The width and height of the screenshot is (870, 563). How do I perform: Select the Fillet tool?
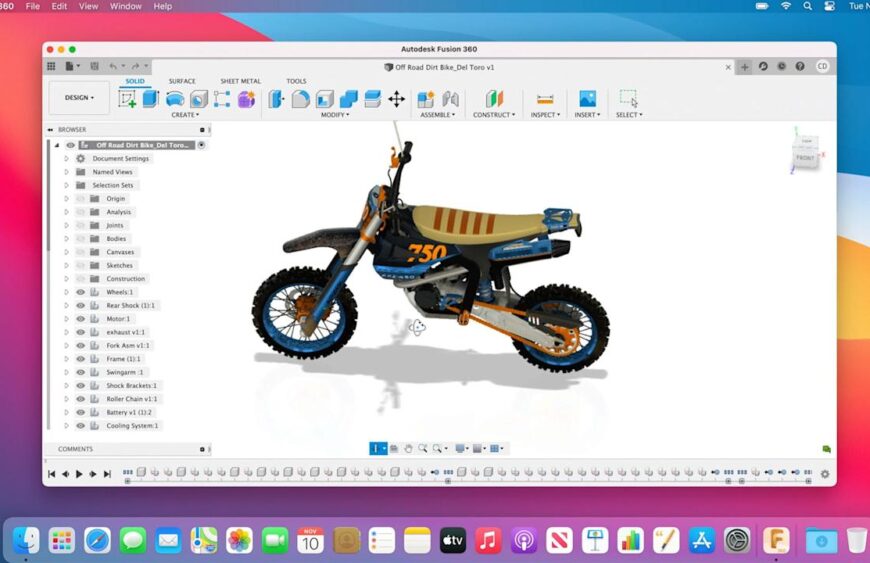[x=300, y=99]
